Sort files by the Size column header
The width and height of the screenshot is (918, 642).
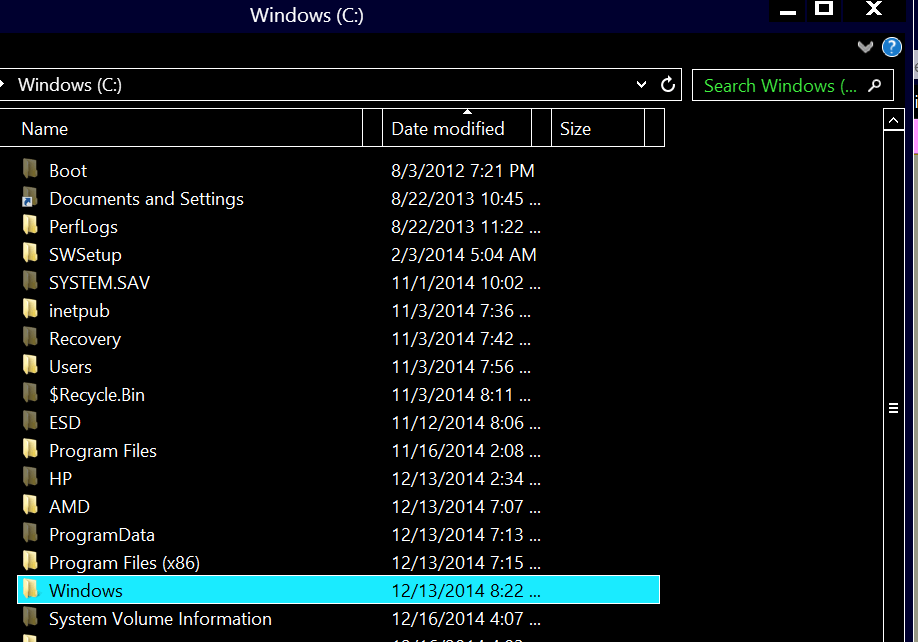(575, 128)
